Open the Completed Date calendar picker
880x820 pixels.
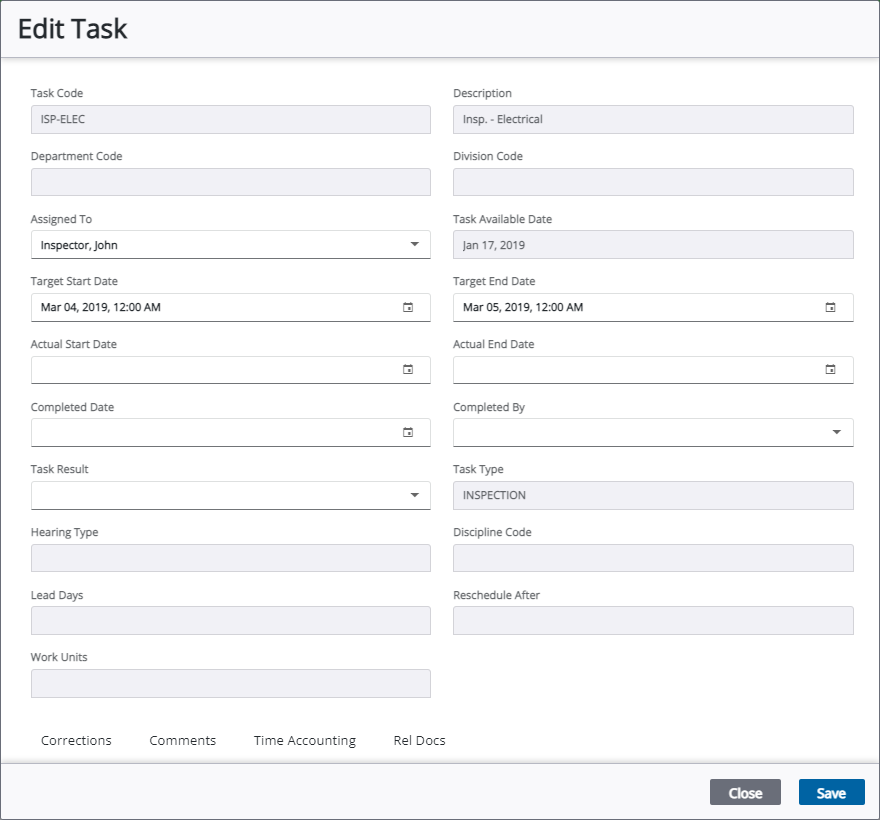[408, 432]
